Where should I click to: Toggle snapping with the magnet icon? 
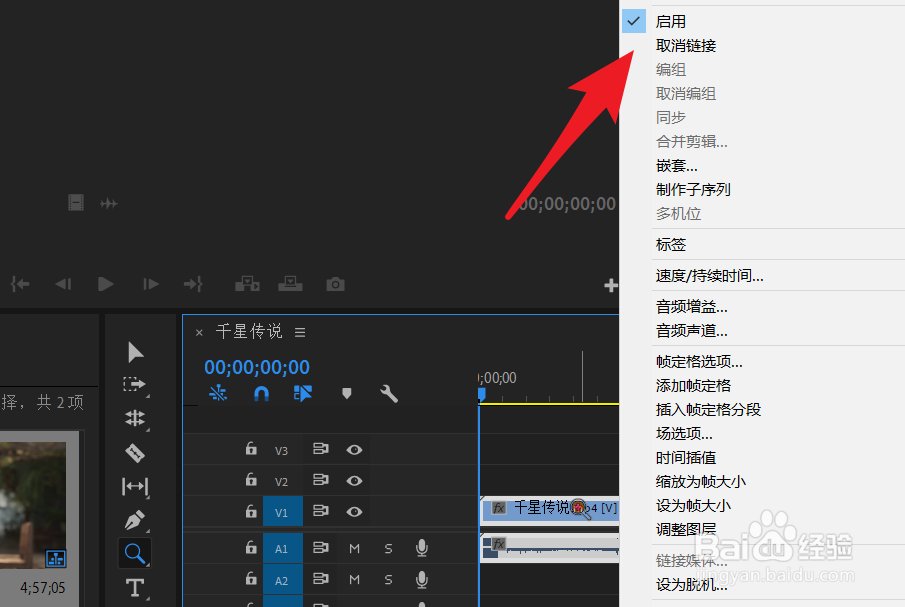click(x=261, y=394)
